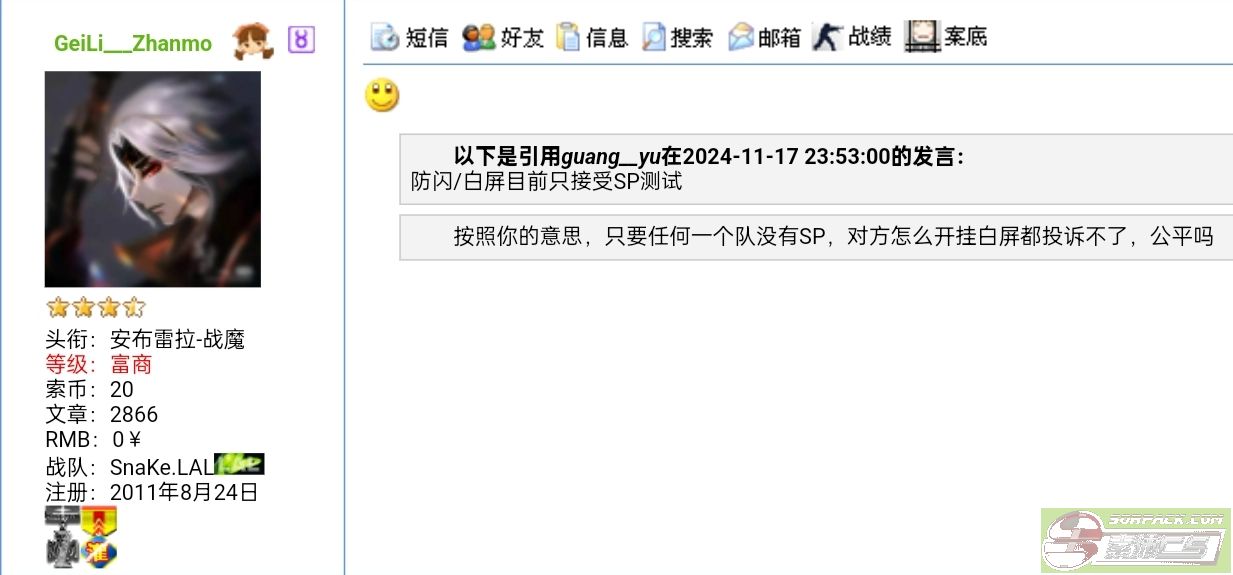Image resolution: width=1233 pixels, height=575 pixels.
Task: Click the guang_yu quoted post header
Action: (x=709, y=156)
